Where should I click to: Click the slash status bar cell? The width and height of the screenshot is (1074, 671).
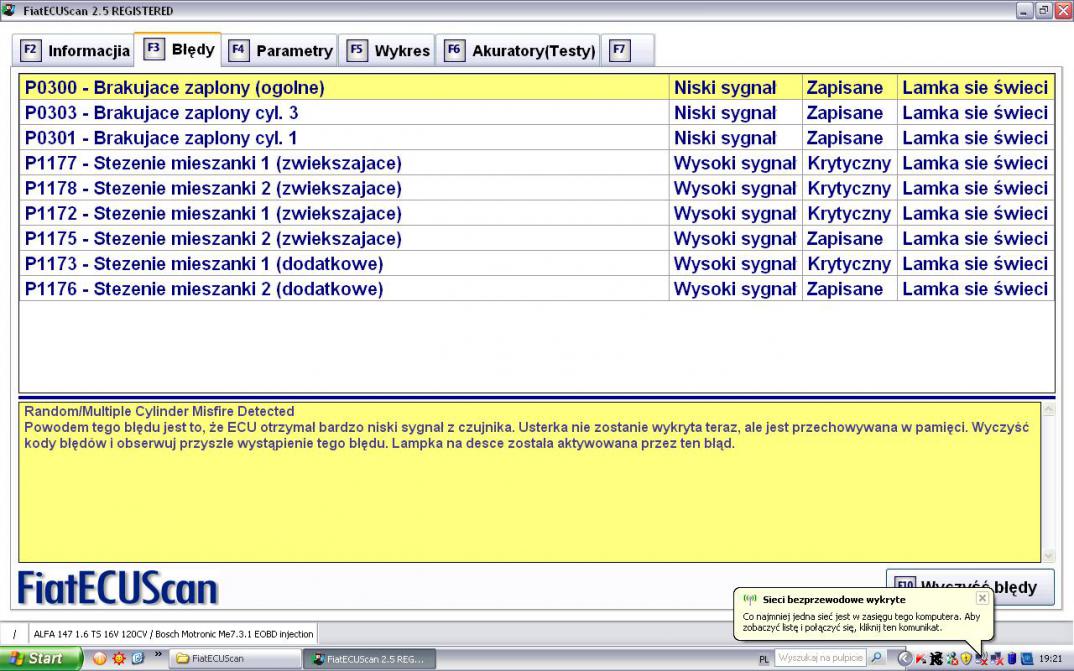click(x=14, y=634)
